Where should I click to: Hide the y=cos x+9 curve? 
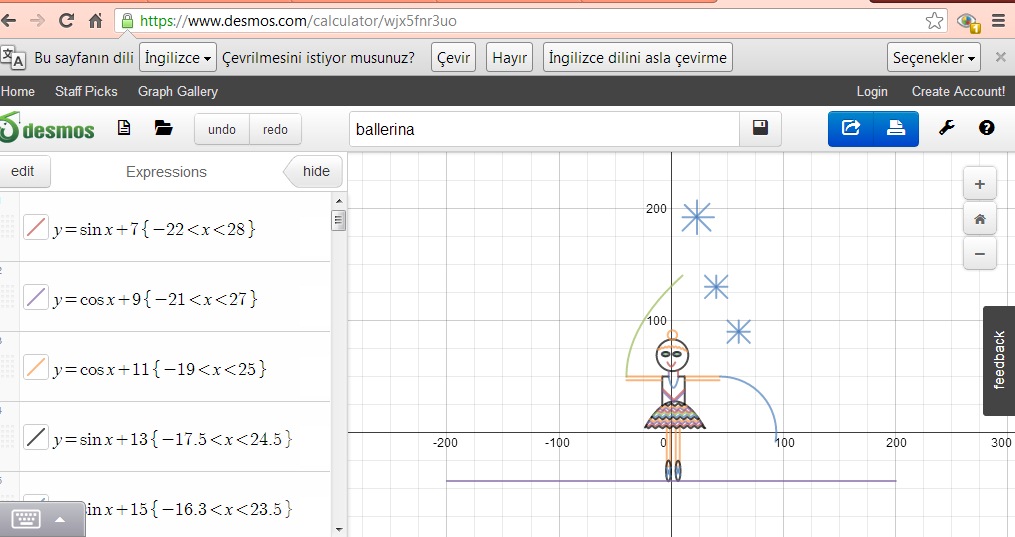(36, 297)
